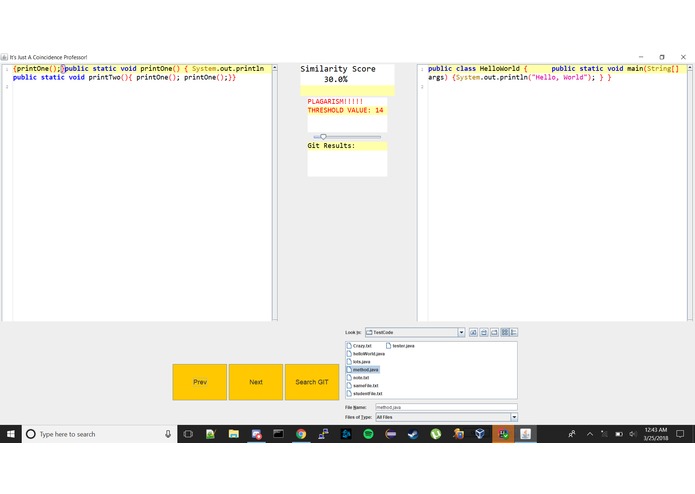Open the PuTTY network taskbar icon
The width and height of the screenshot is (695, 494).
click(324, 434)
